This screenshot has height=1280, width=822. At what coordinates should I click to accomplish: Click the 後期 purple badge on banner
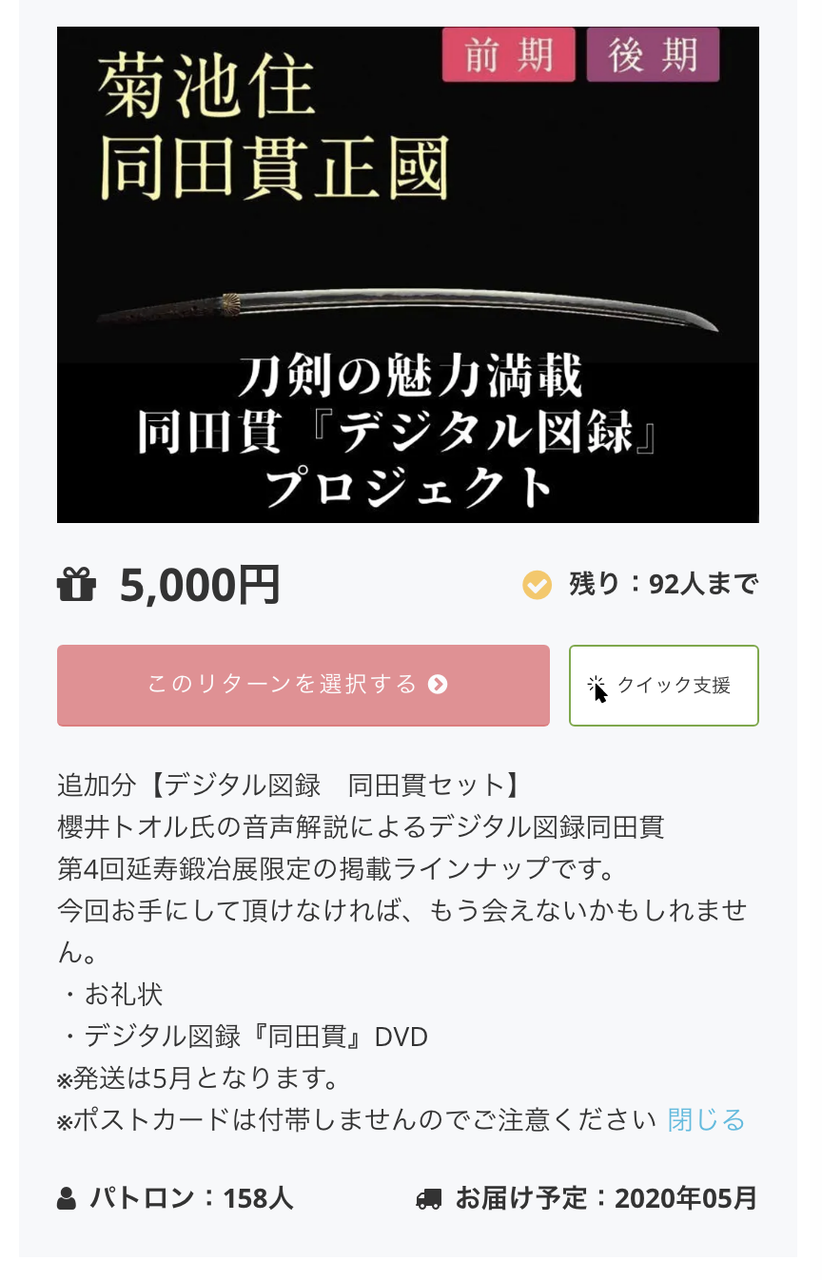click(653, 54)
